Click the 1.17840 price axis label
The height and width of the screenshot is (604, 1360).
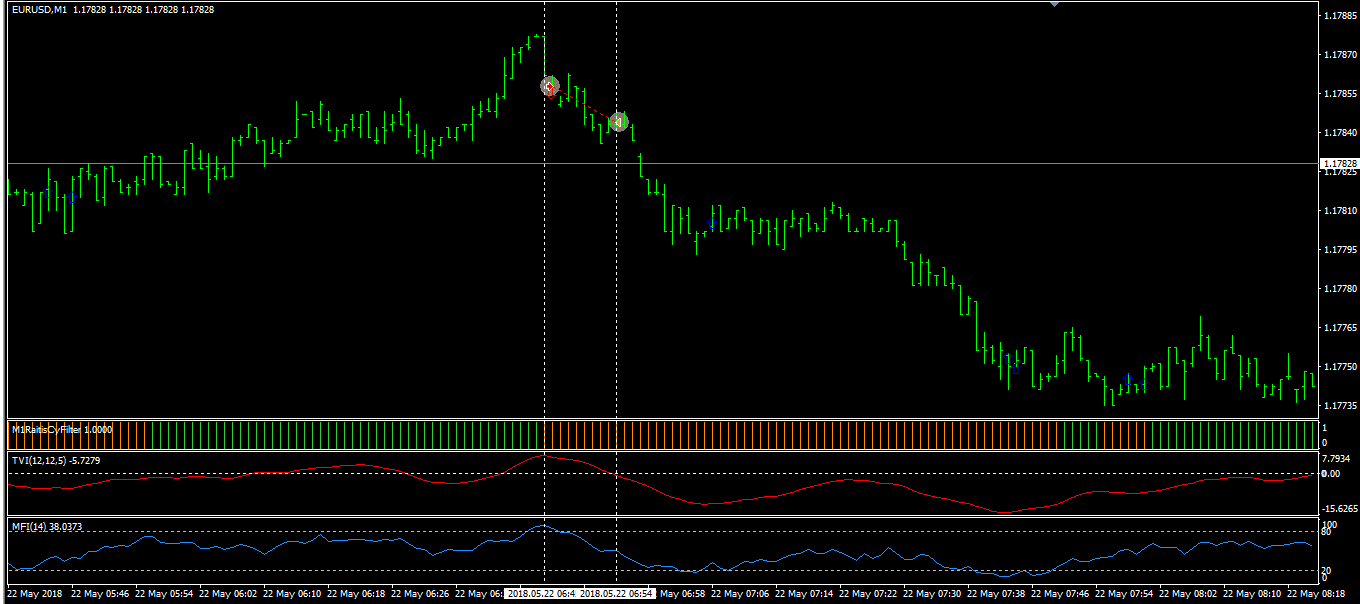[1339, 133]
